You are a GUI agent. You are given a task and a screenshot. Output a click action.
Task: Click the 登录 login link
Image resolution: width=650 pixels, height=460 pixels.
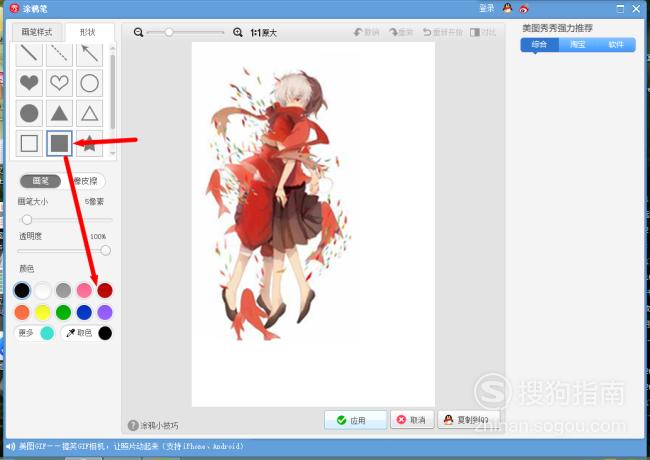tap(487, 8)
